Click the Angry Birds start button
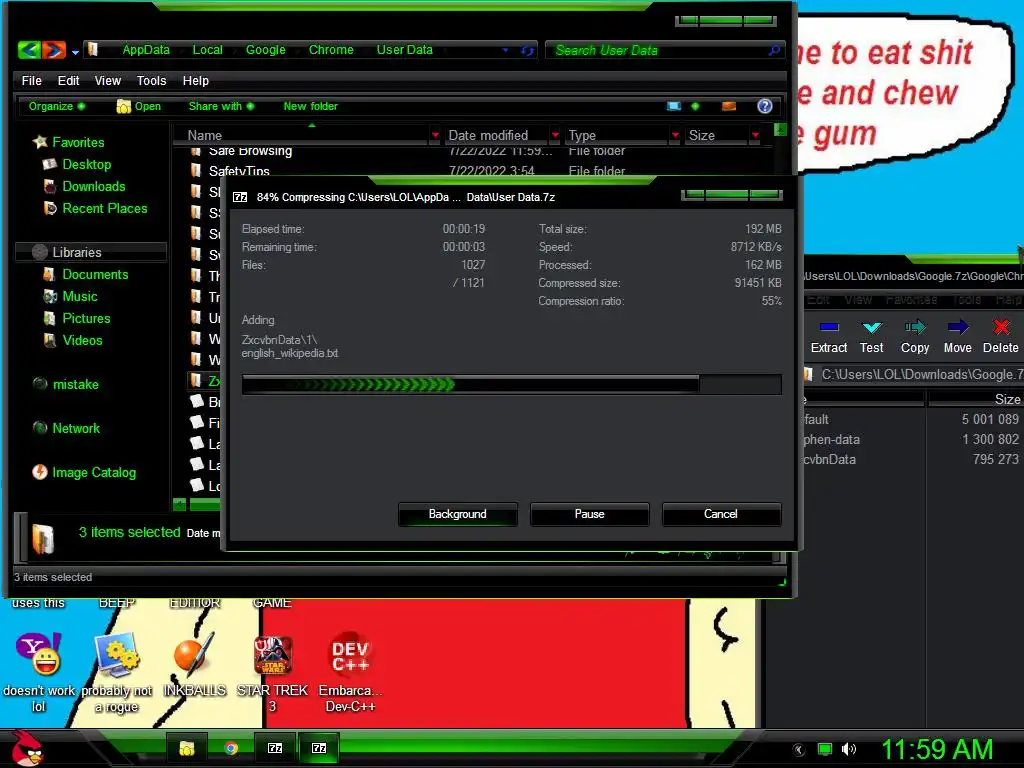 pos(26,748)
